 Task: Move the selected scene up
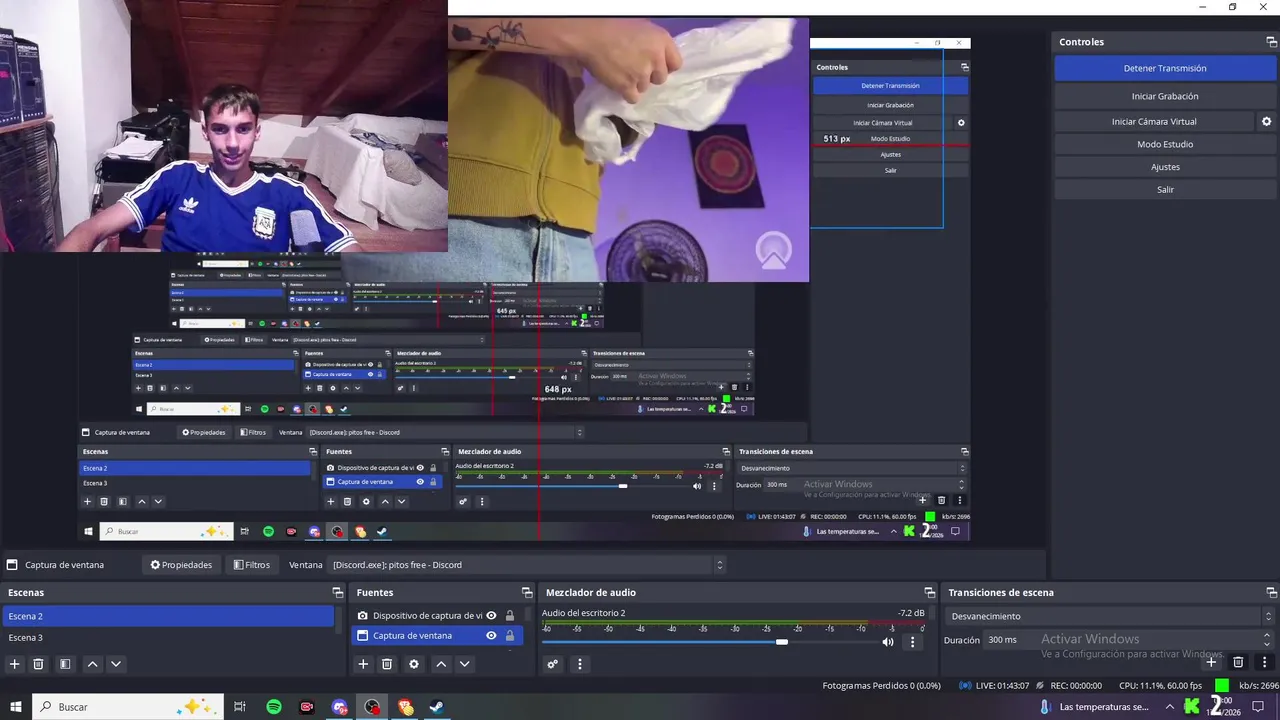tap(92, 664)
